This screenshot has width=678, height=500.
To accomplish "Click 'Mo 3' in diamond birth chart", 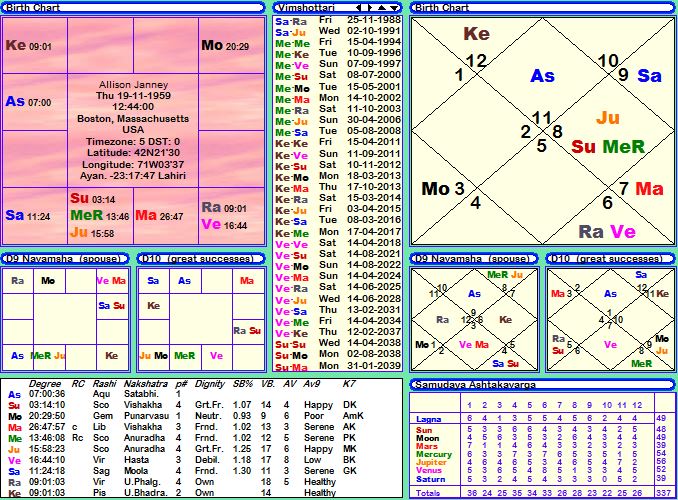I will [x=443, y=189].
